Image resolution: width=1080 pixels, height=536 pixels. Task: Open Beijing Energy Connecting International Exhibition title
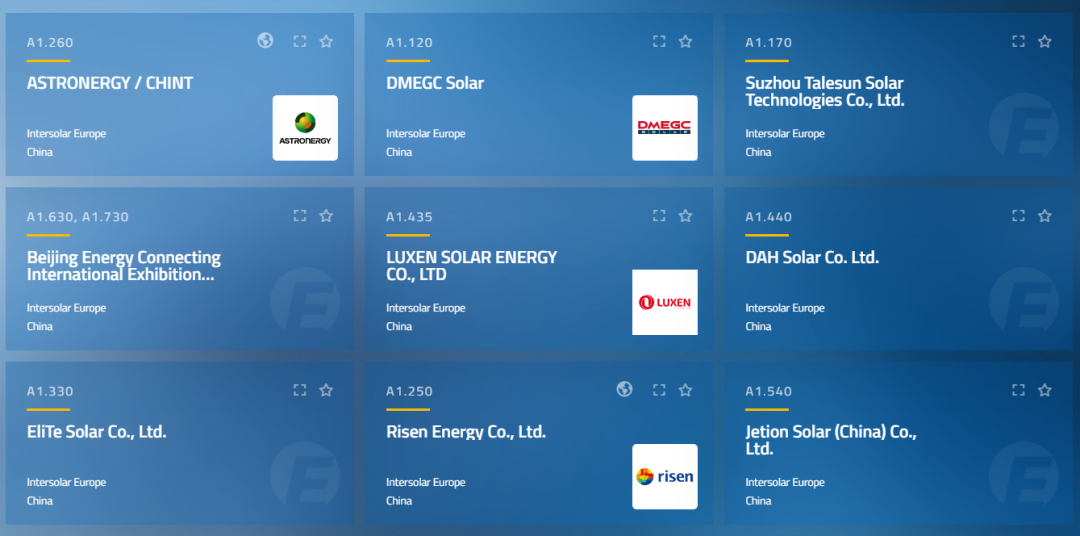(124, 266)
